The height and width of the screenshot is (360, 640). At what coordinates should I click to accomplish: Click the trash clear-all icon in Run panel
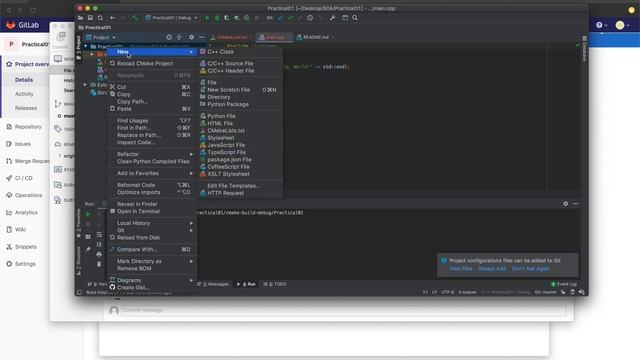[99, 264]
